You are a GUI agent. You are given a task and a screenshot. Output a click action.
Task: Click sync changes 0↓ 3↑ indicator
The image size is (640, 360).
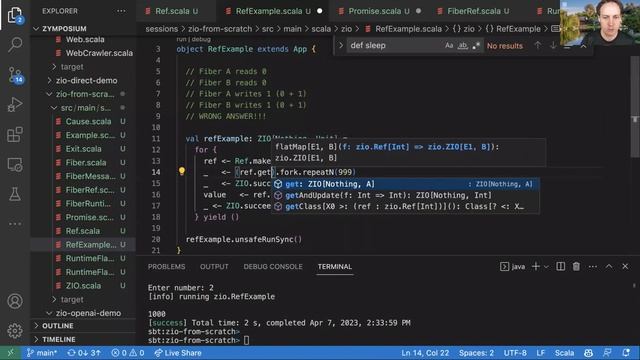click(x=84, y=353)
